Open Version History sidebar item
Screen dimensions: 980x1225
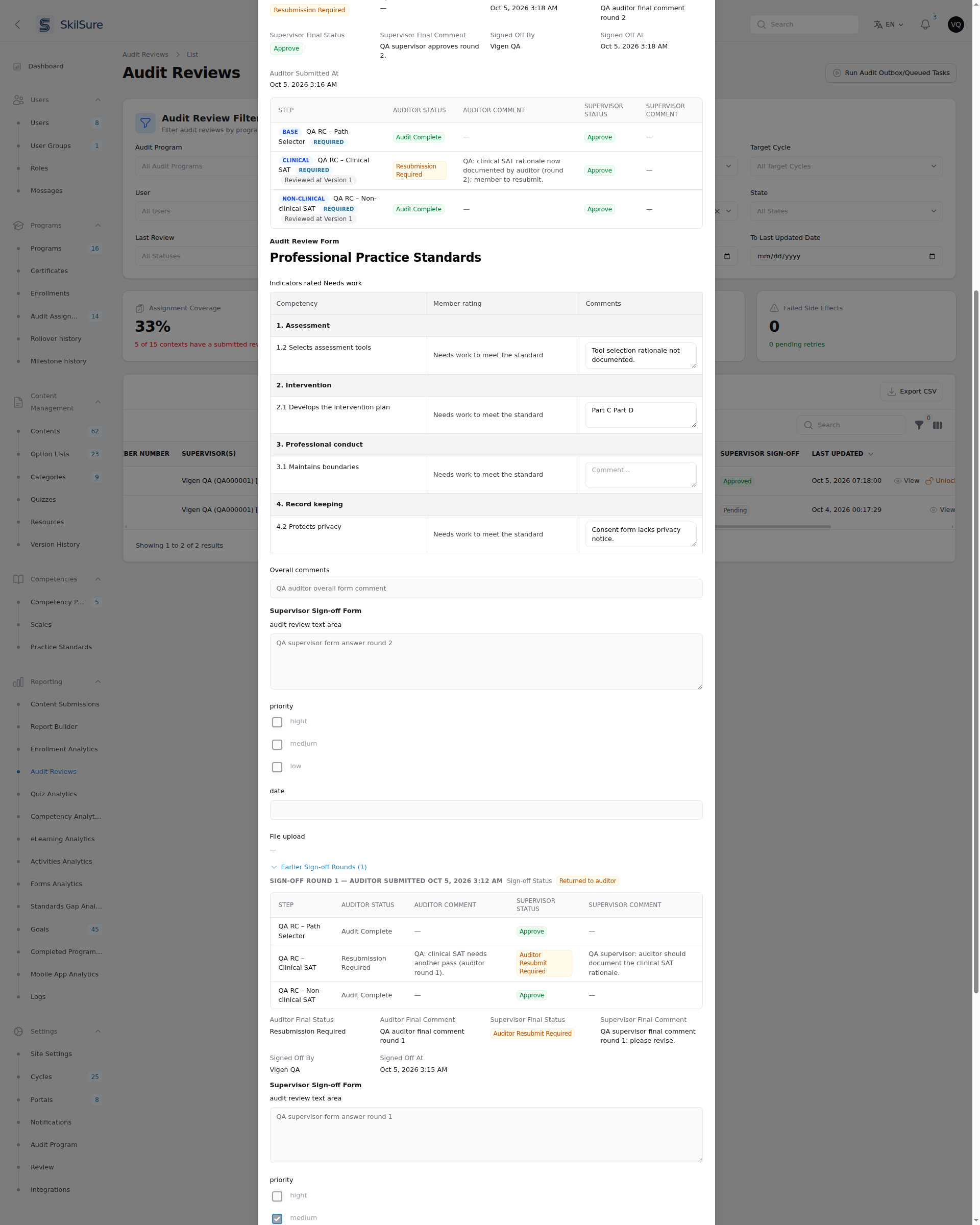click(x=55, y=544)
